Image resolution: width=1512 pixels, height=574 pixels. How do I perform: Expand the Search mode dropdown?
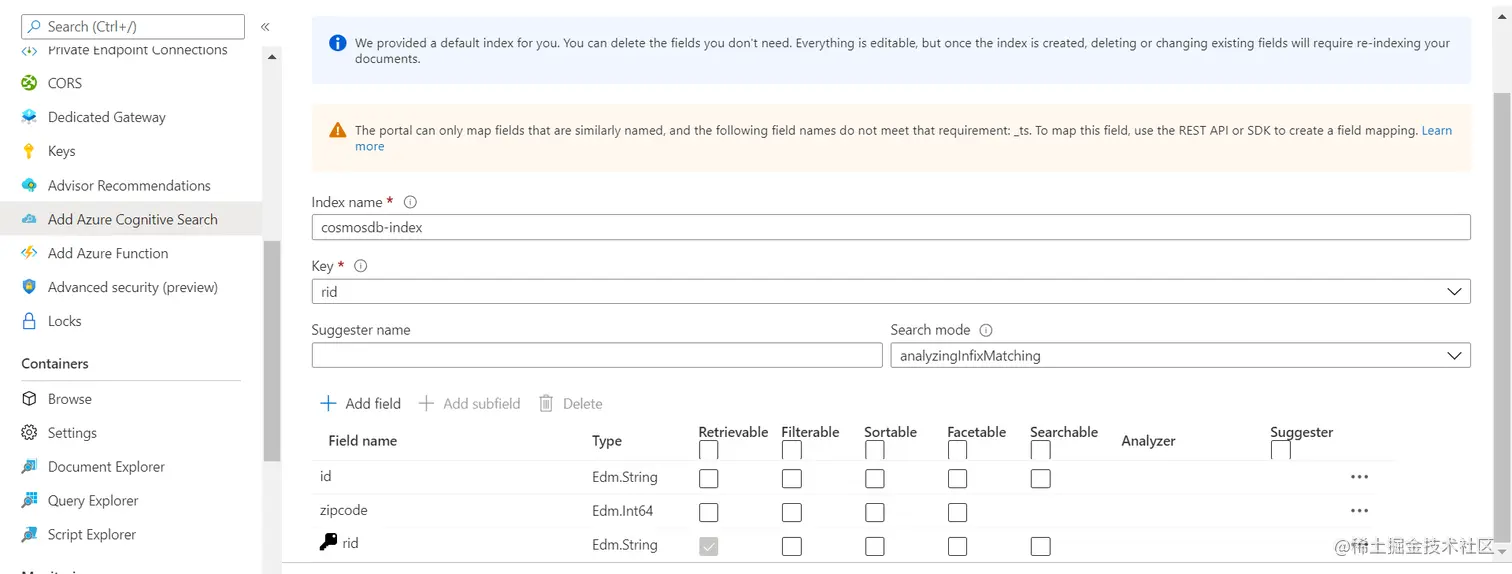click(x=1180, y=355)
